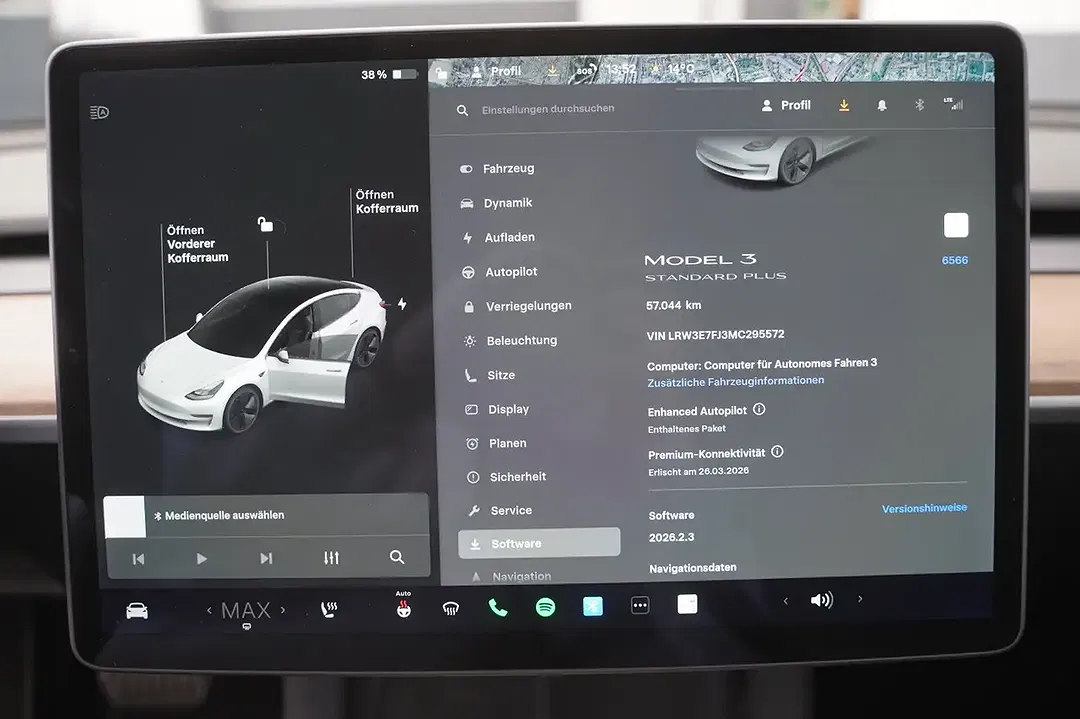Open the Versionshinweise link
The height and width of the screenshot is (719, 1080).
pos(924,508)
